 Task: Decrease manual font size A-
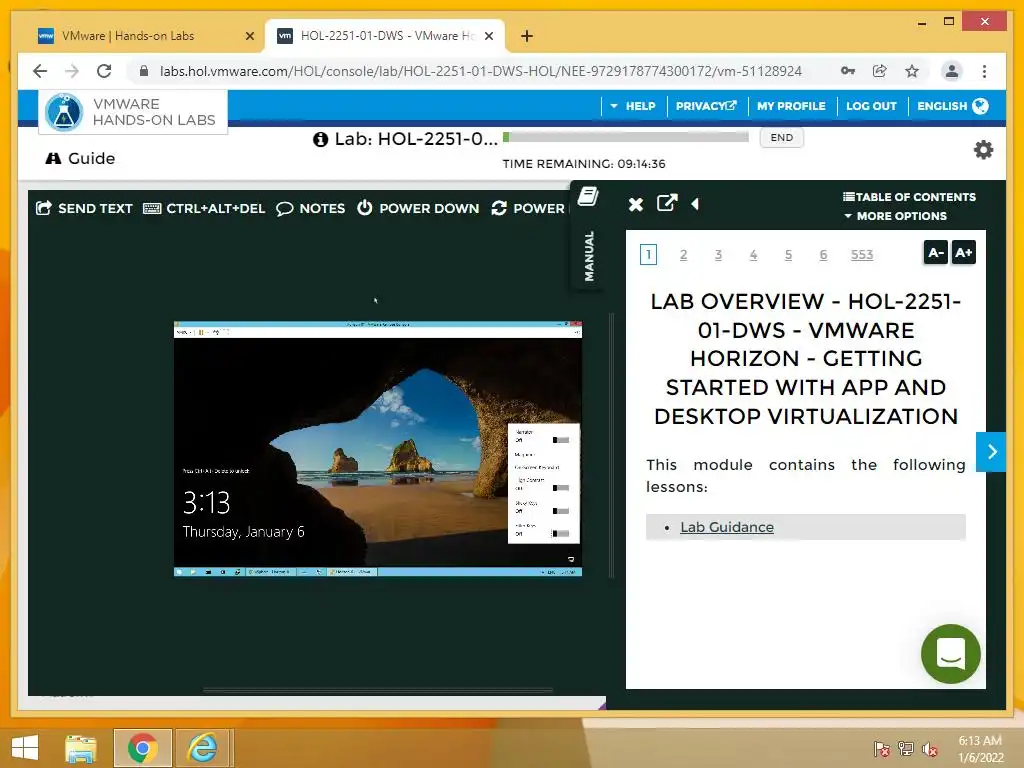point(935,253)
